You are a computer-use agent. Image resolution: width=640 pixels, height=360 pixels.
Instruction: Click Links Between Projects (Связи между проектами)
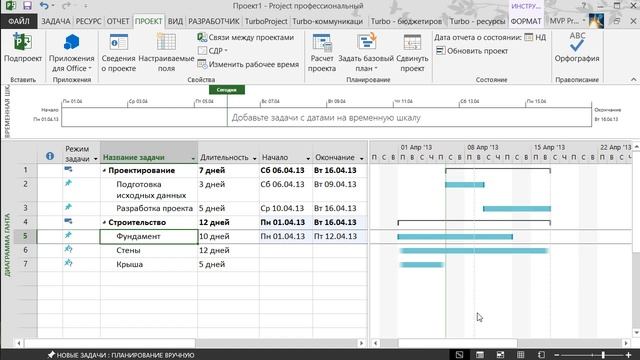(x=246, y=37)
